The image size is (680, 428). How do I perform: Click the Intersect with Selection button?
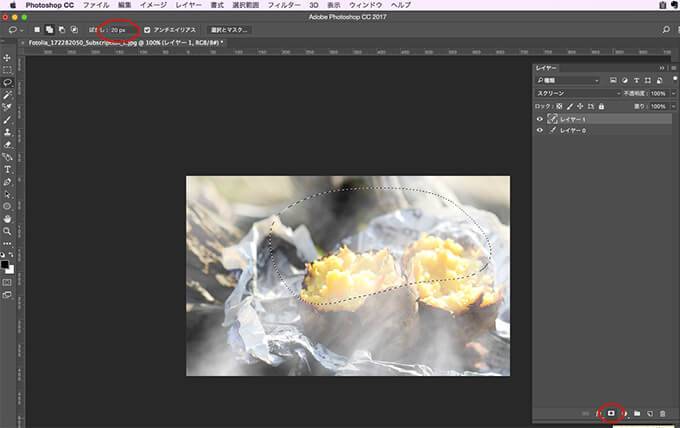tap(74, 30)
